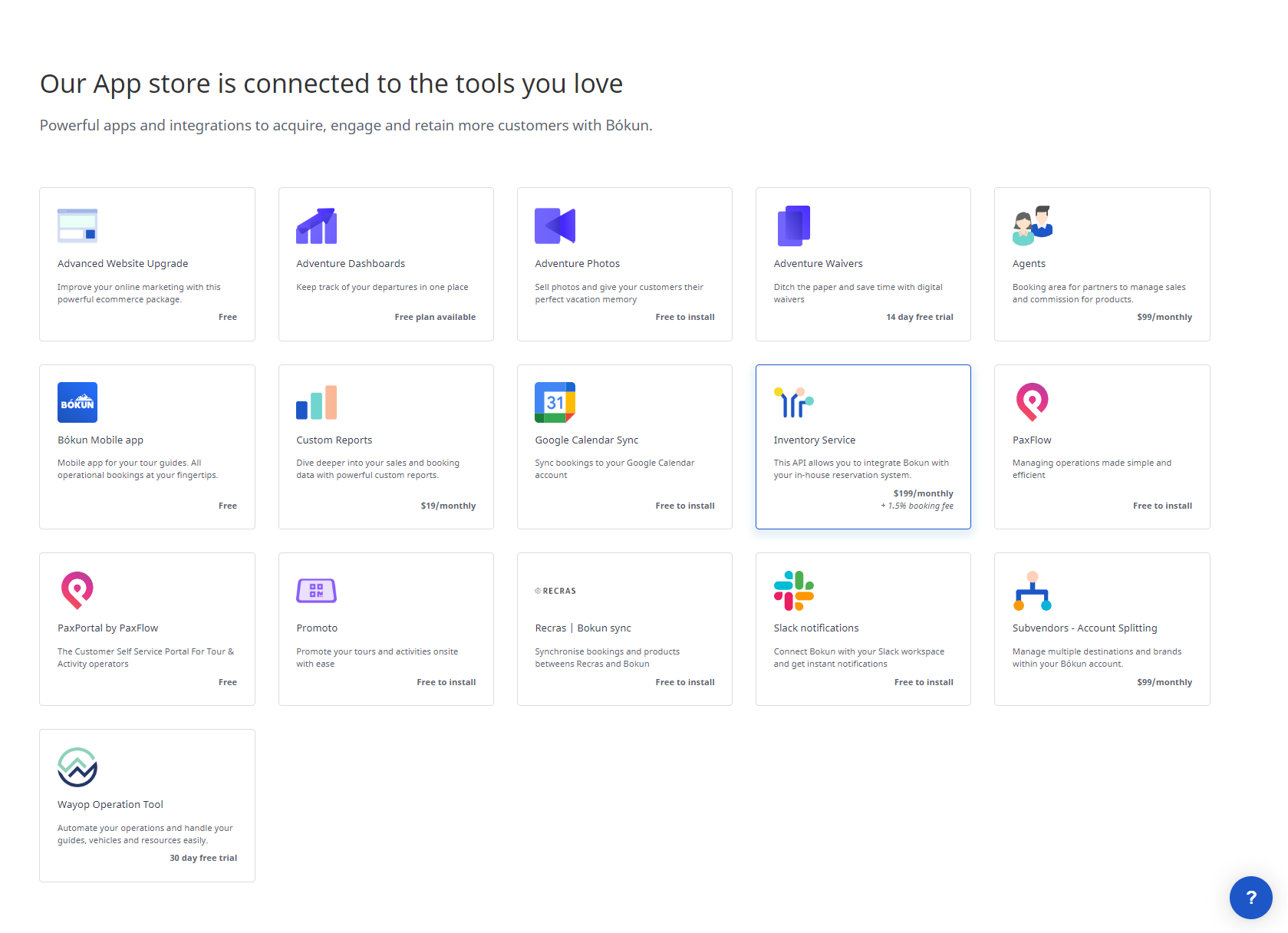
Task: Click the Adventure Dashboards chart icon
Action: pos(316,226)
